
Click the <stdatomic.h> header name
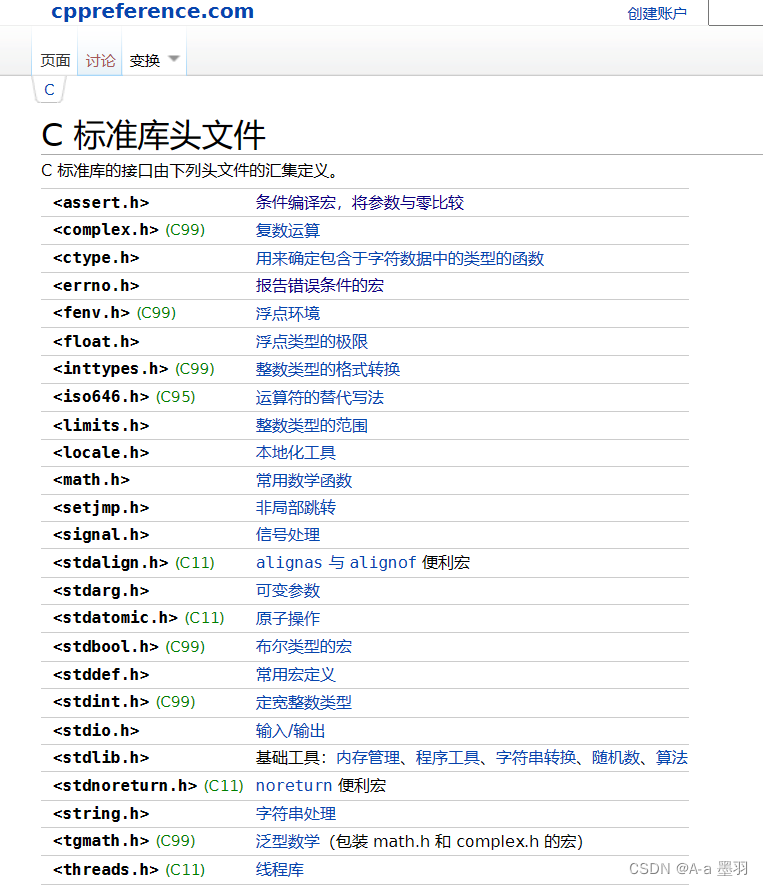[x=116, y=617]
